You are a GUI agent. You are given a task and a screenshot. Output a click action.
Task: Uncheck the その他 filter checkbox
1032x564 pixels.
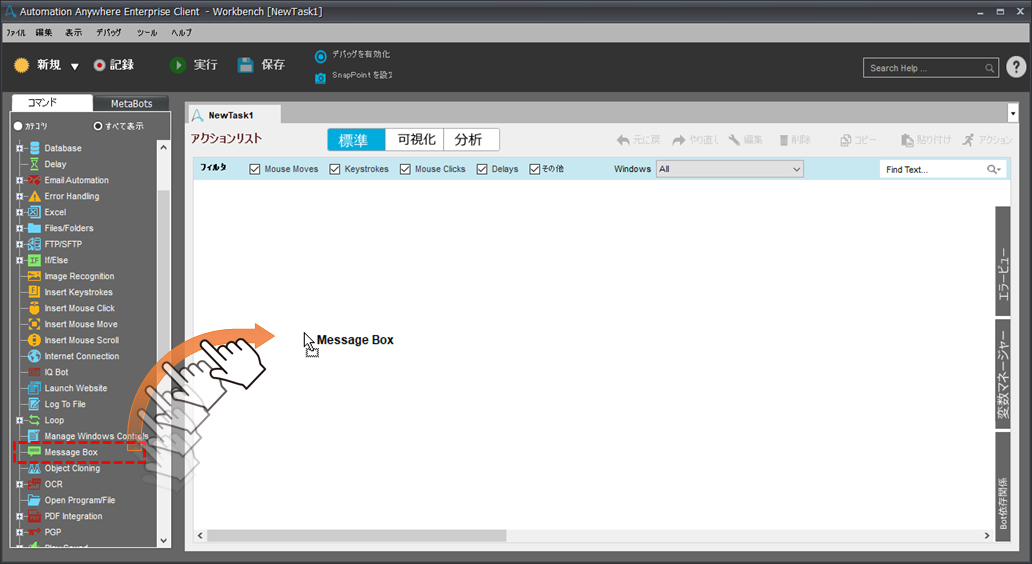[x=534, y=169]
